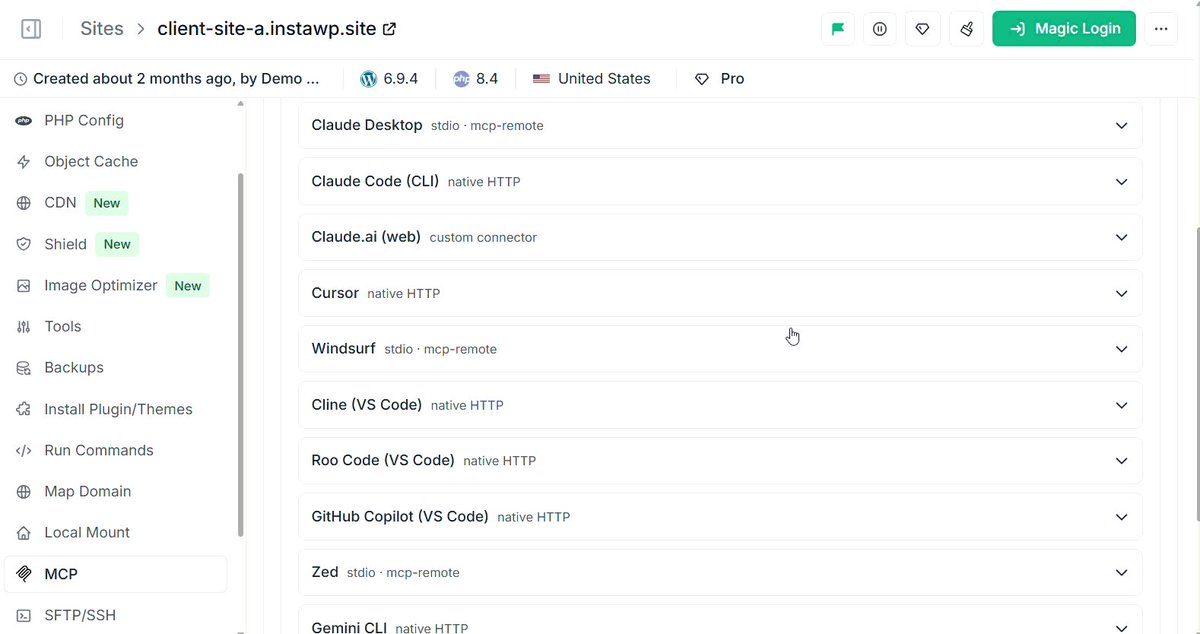This screenshot has height=634, width=1200.
Task: Click the broom clear-cache icon button
Action: (966, 29)
